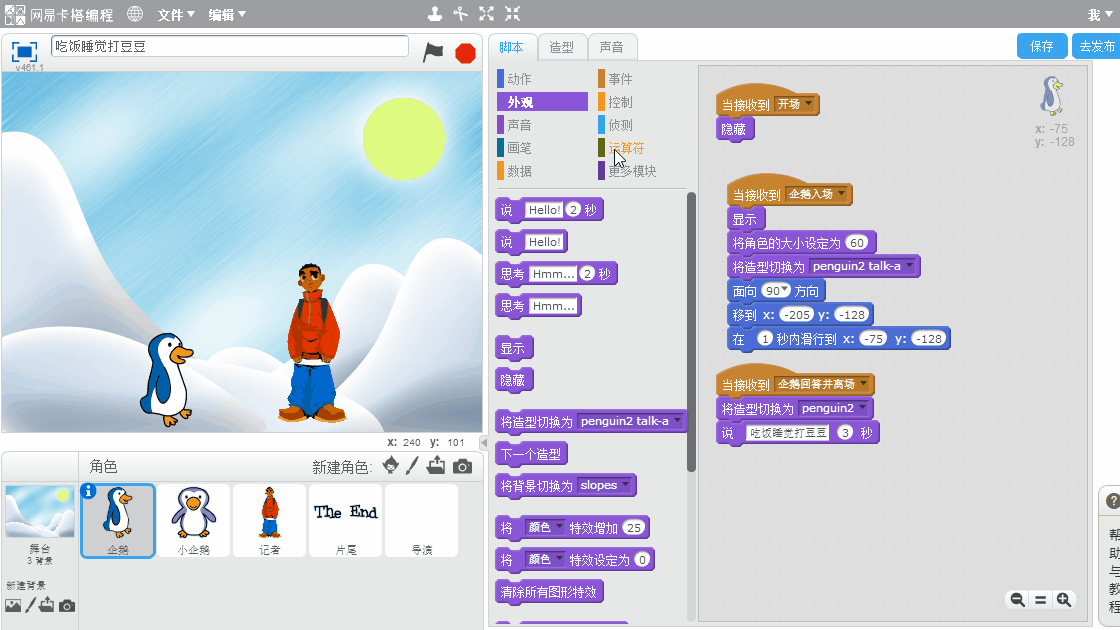The height and width of the screenshot is (630, 1120).
Task: Add a new sprite from the camera
Action: pos(462,466)
